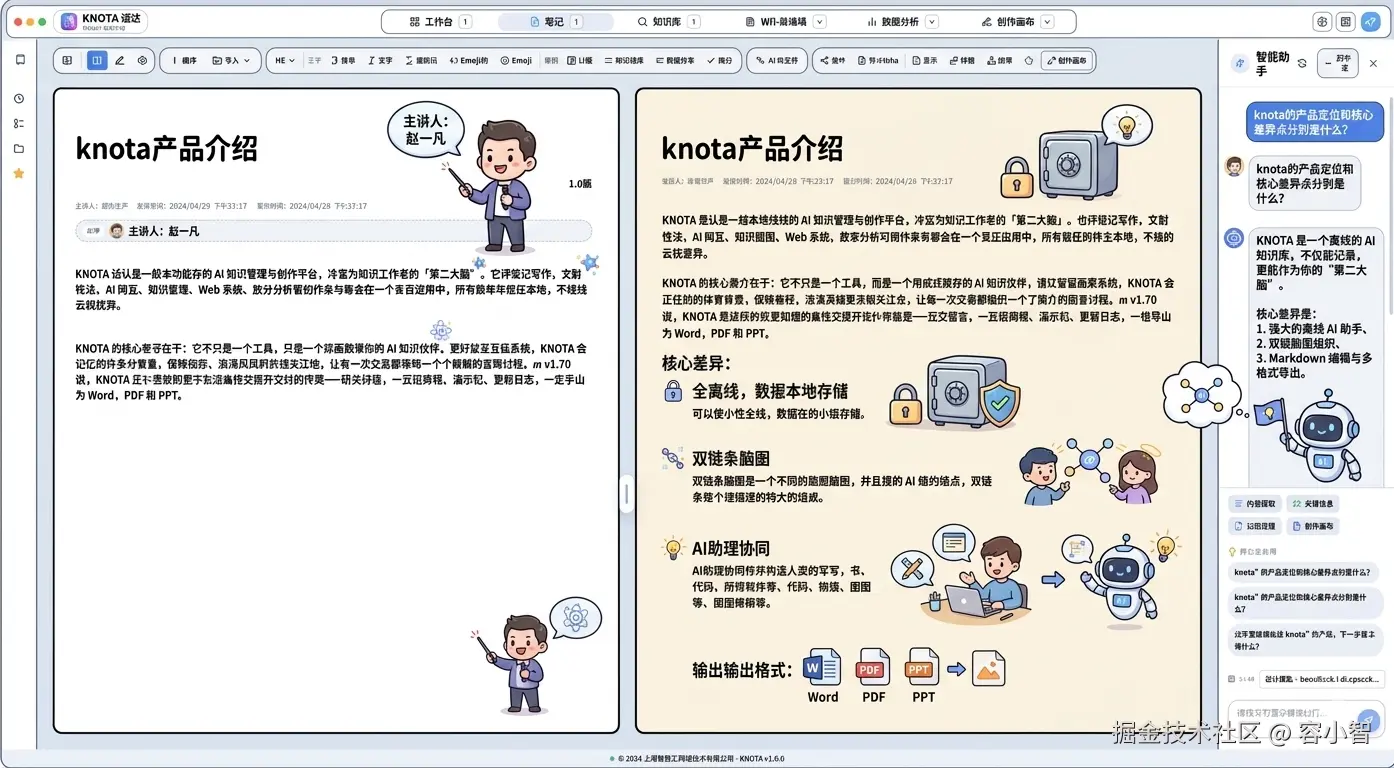The image size is (1394, 768).
Task: Click the share icon item in the toolbar
Action: tap(833, 60)
